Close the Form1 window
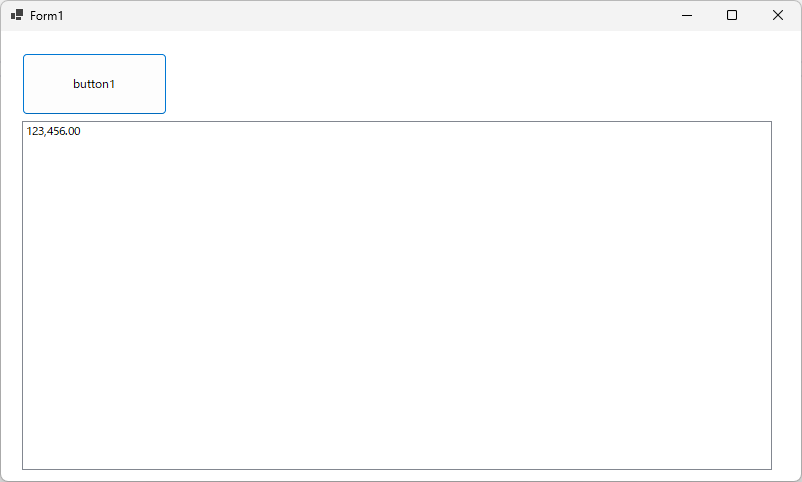The width and height of the screenshot is (802, 482). (778, 15)
